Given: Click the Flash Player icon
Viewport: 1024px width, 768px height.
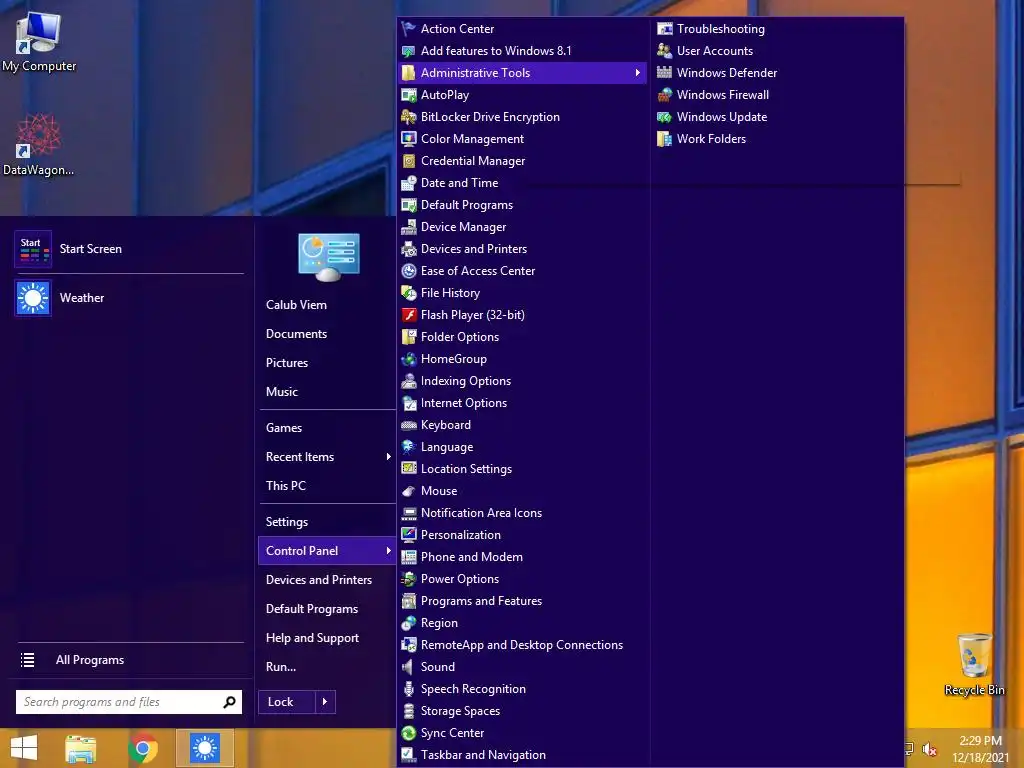Looking at the screenshot, I should click(409, 315).
